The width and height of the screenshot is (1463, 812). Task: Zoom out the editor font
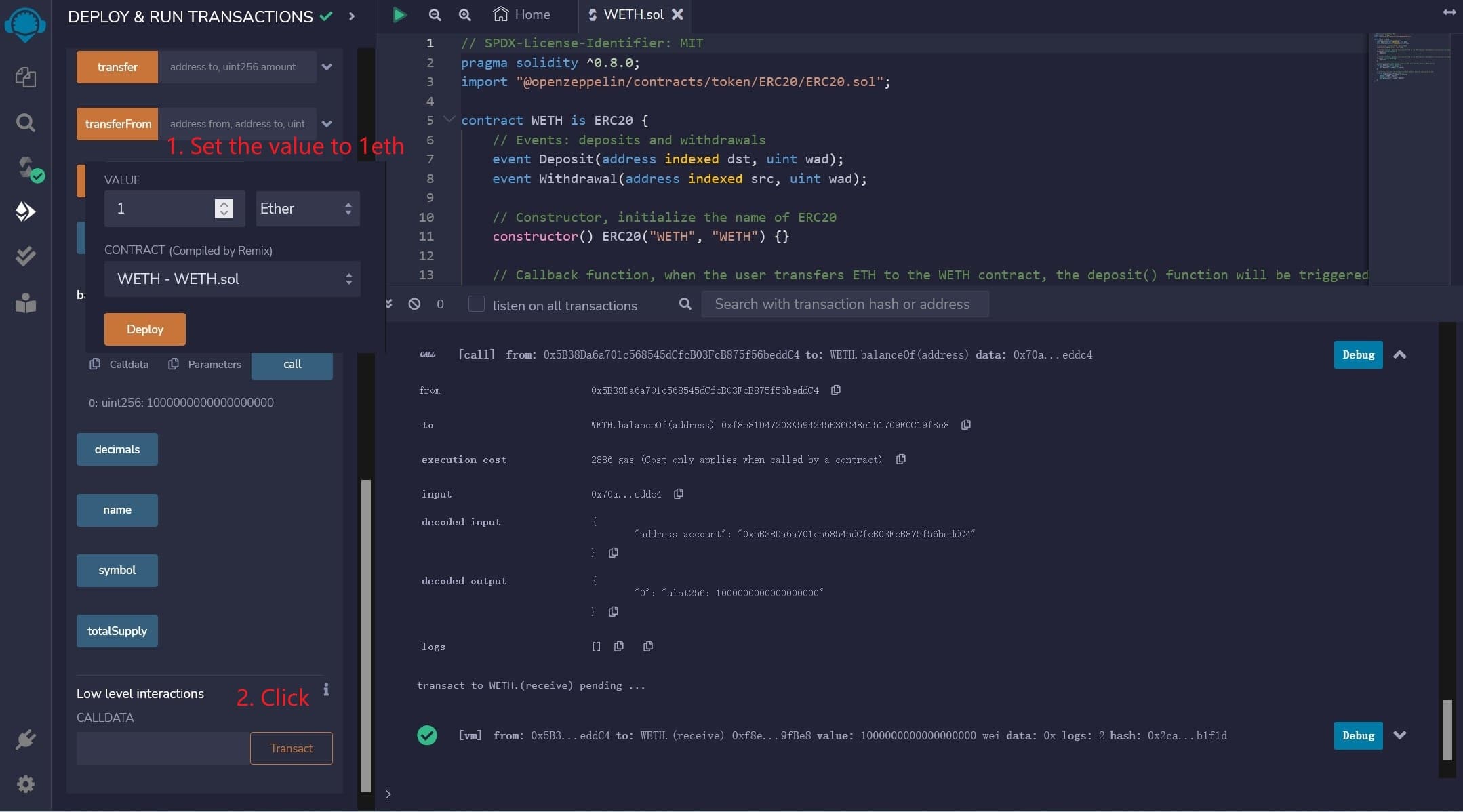pos(435,14)
